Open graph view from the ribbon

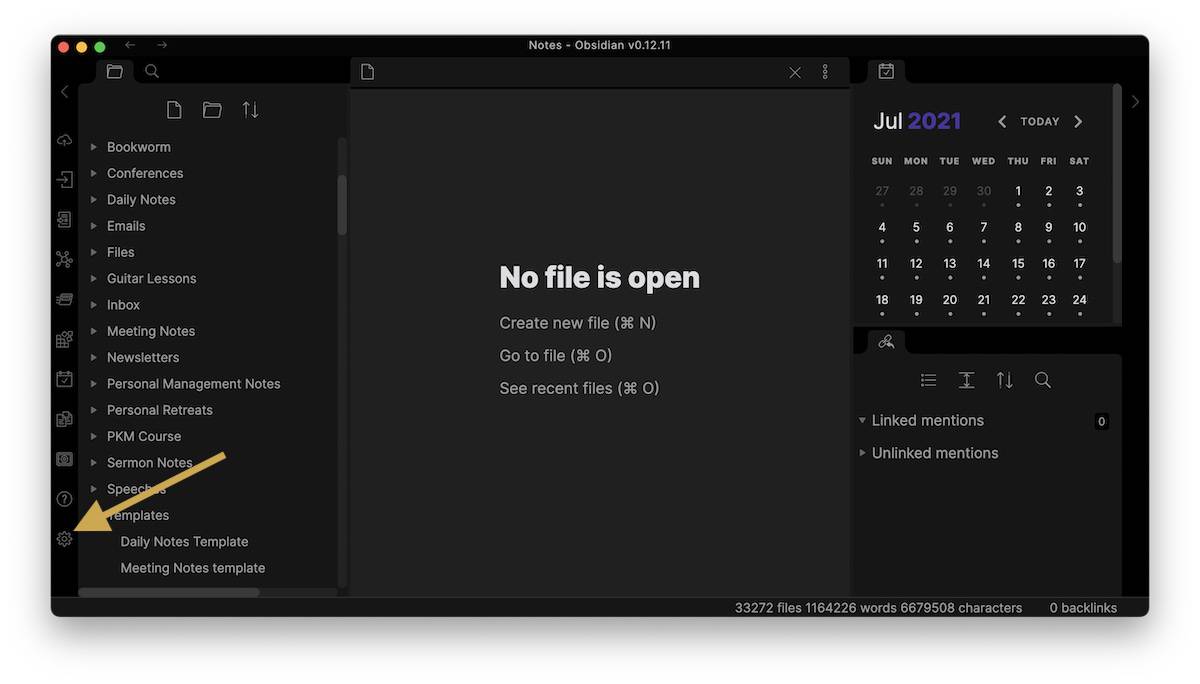[64, 259]
